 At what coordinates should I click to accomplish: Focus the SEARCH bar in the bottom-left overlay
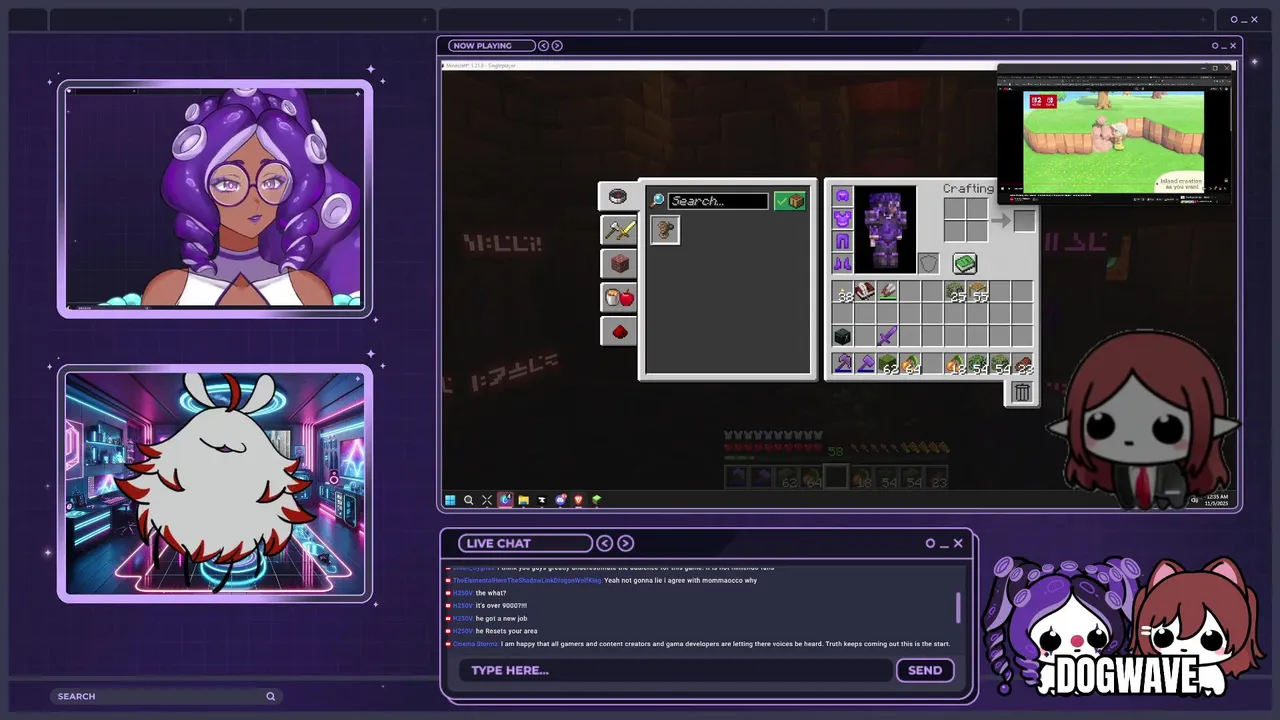pos(165,696)
